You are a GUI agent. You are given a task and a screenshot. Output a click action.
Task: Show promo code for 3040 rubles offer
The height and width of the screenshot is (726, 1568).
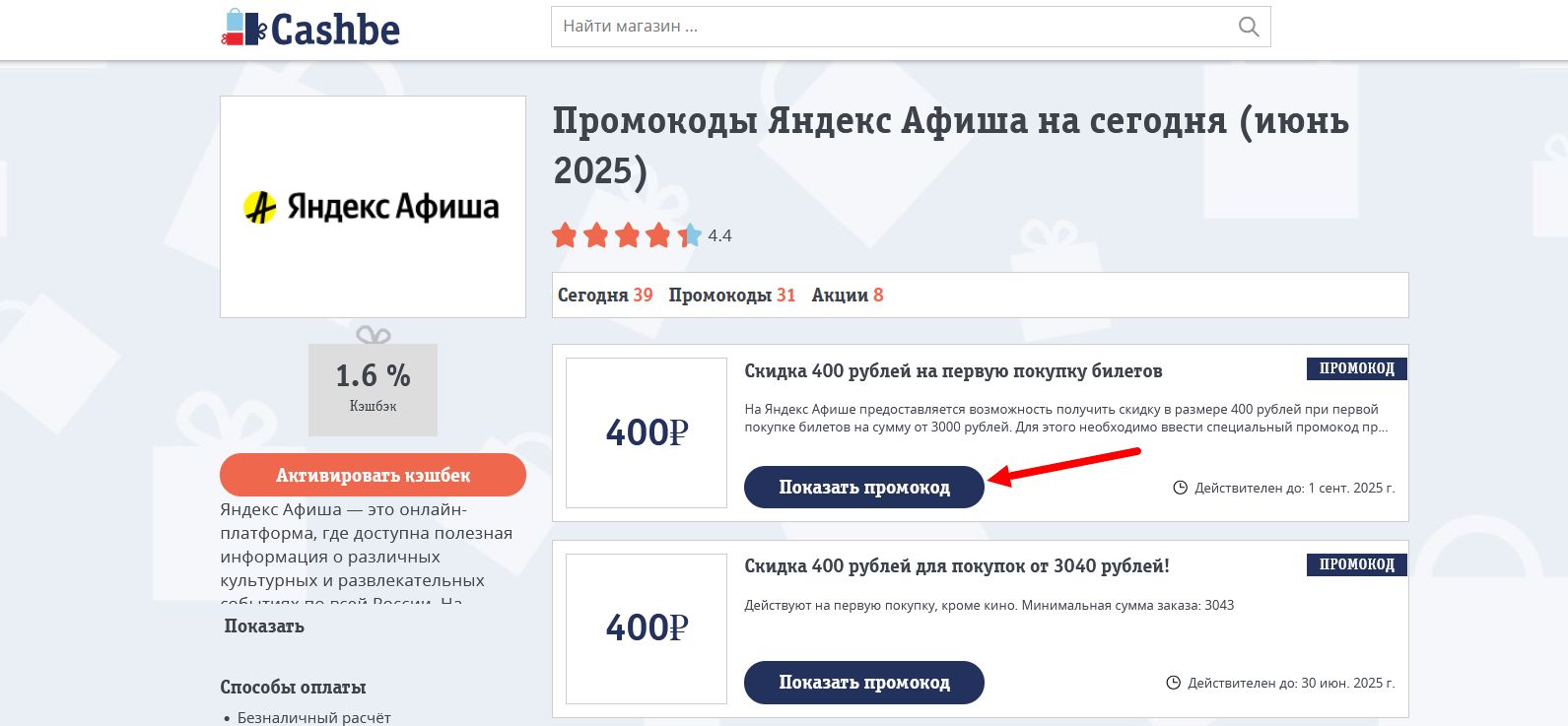pyautogui.click(x=864, y=683)
